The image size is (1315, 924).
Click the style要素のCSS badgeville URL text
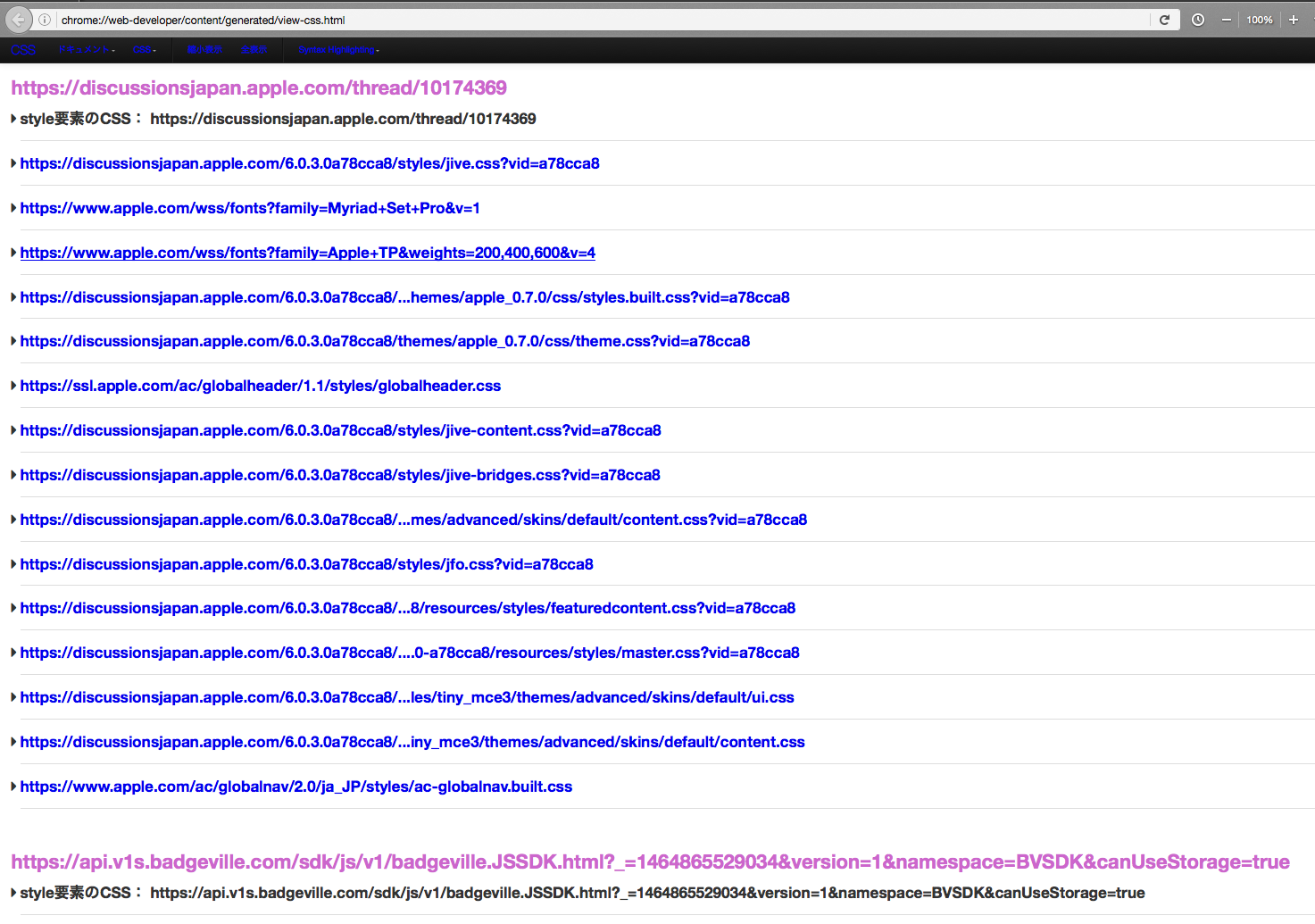(x=647, y=893)
